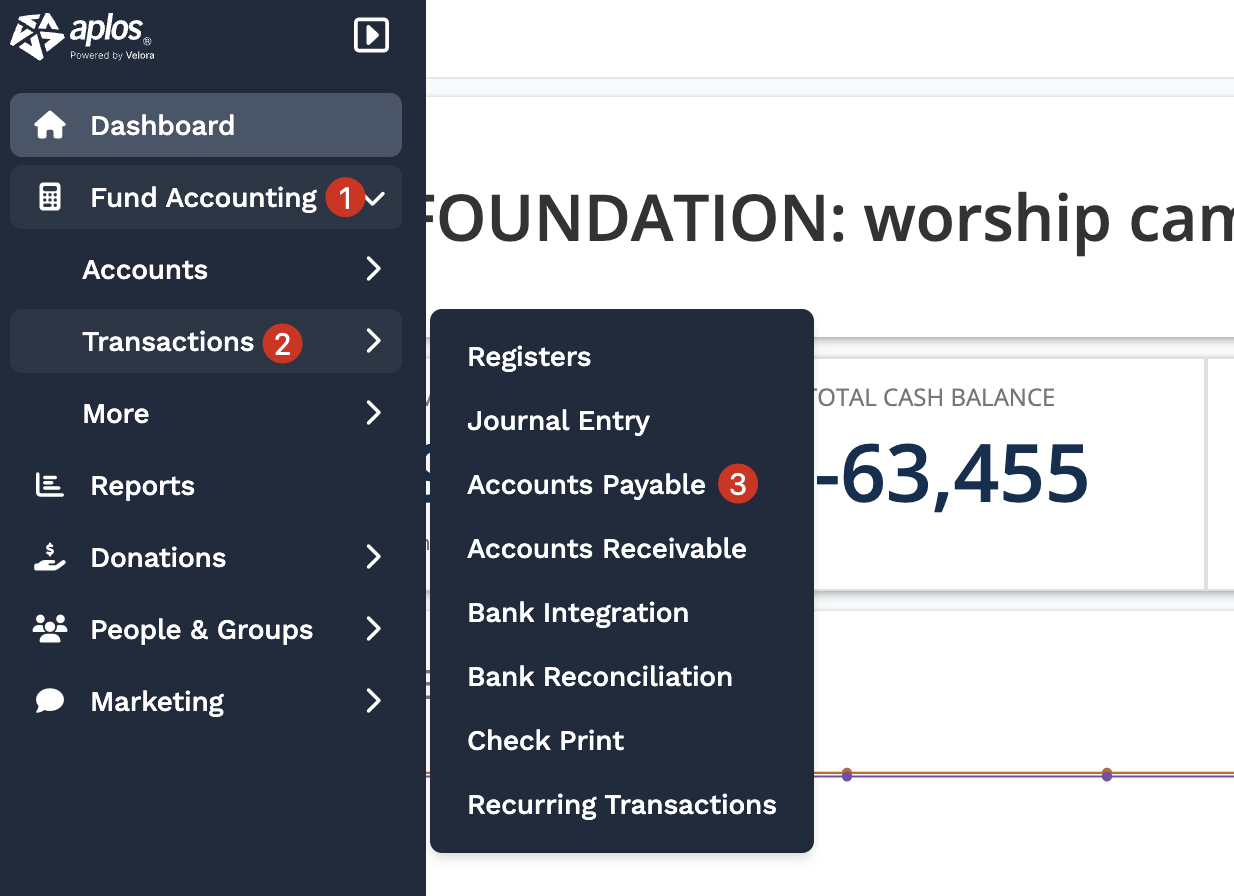Open Bank Reconciliation
Image resolution: width=1234 pixels, height=896 pixels.
point(599,677)
